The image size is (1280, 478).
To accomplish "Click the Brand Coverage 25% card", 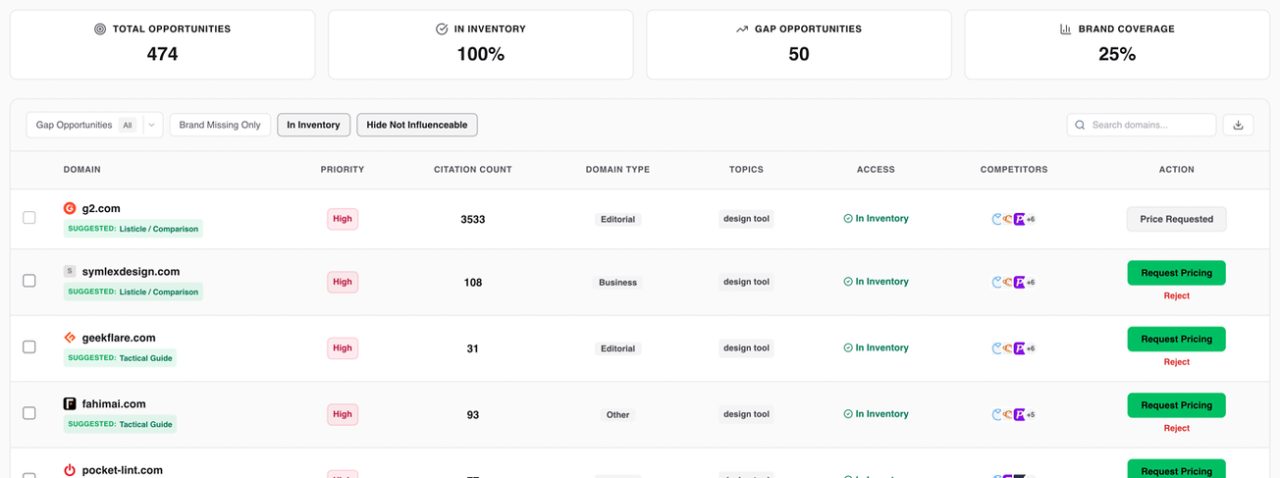I will pos(1117,45).
